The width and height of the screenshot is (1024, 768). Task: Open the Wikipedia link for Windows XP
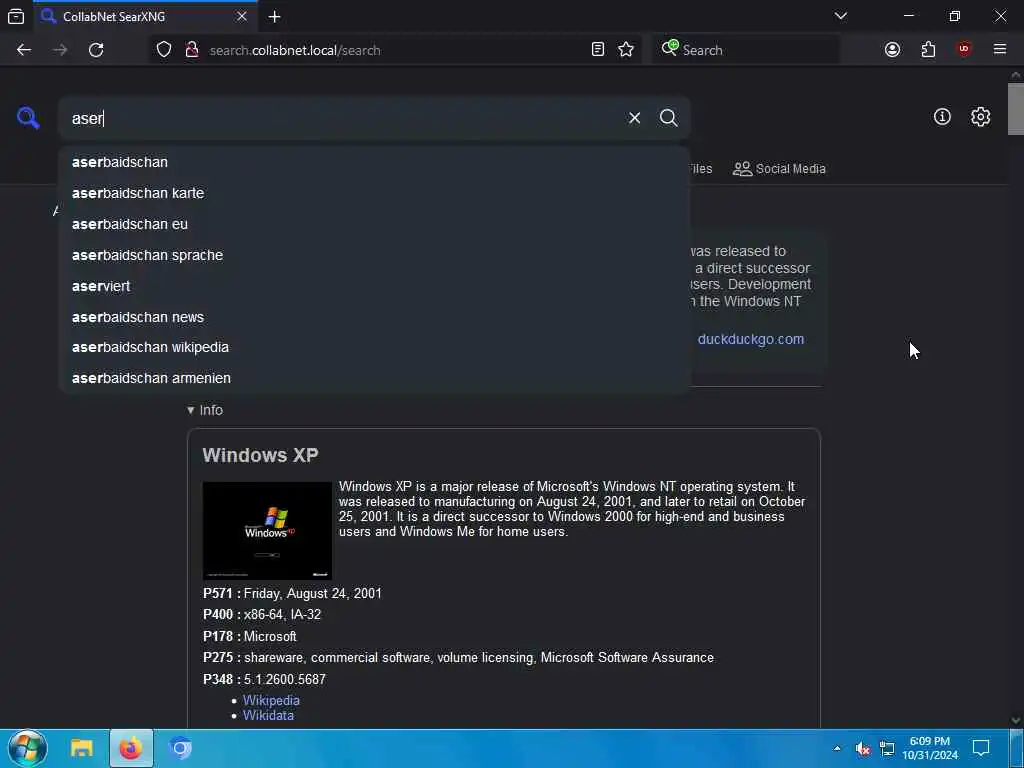[x=271, y=700]
